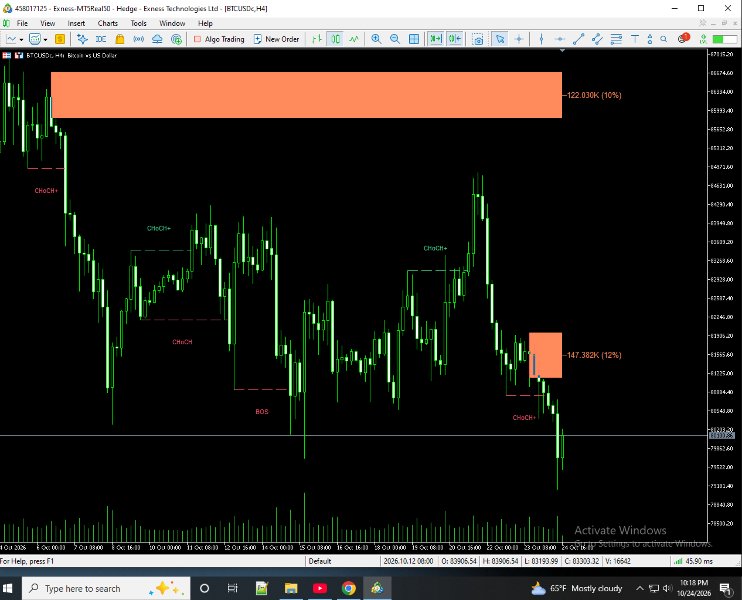Click the red BOS label on chart
Image resolution: width=742 pixels, height=600 pixels.
coord(262,412)
